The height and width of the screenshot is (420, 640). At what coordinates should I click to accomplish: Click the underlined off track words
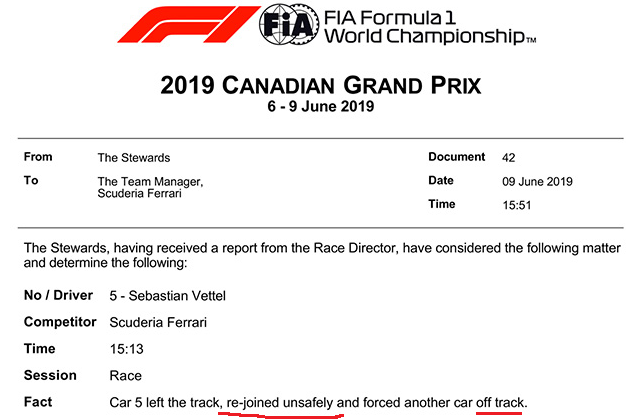(x=500, y=403)
